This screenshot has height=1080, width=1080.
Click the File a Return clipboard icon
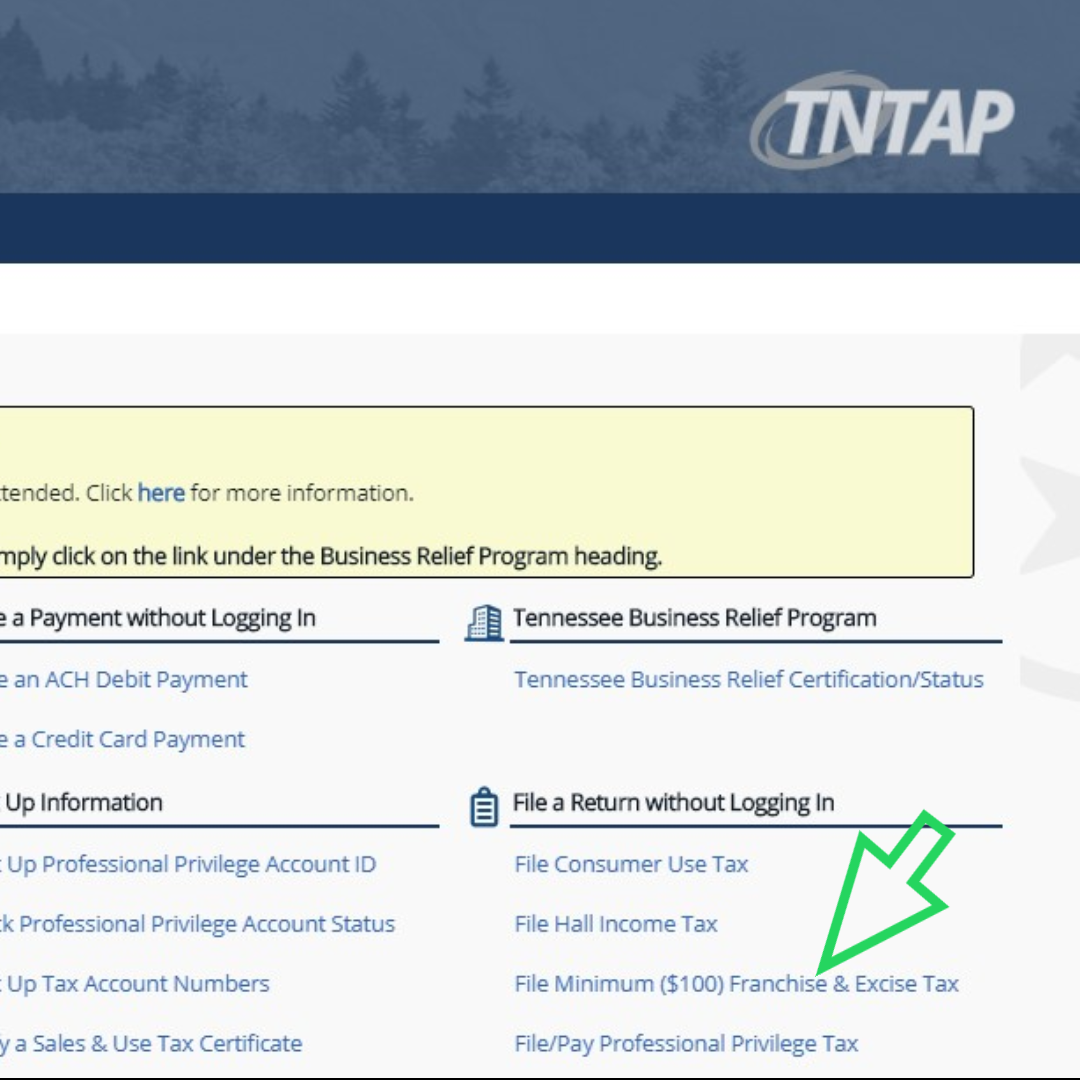484,807
